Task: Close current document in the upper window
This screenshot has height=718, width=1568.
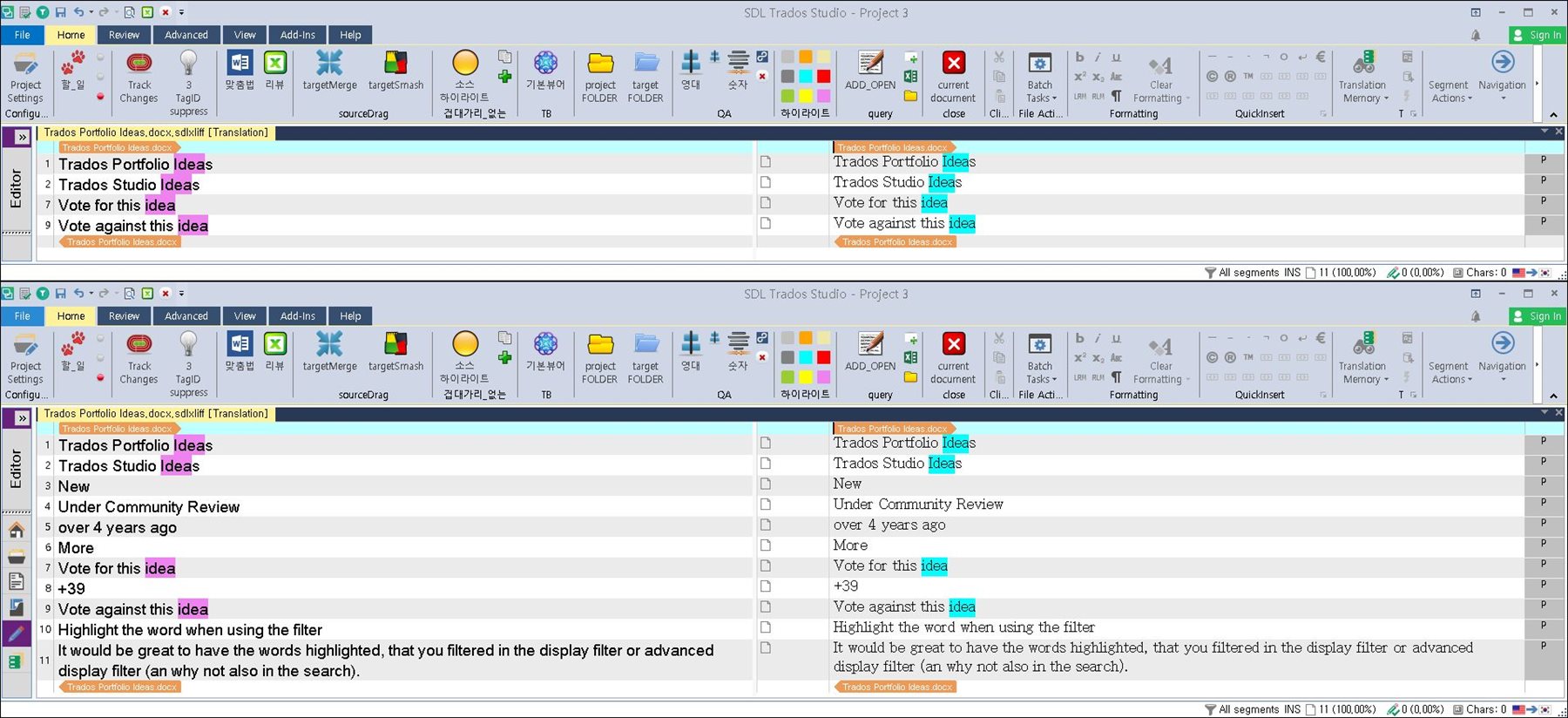Action: pyautogui.click(x=953, y=77)
